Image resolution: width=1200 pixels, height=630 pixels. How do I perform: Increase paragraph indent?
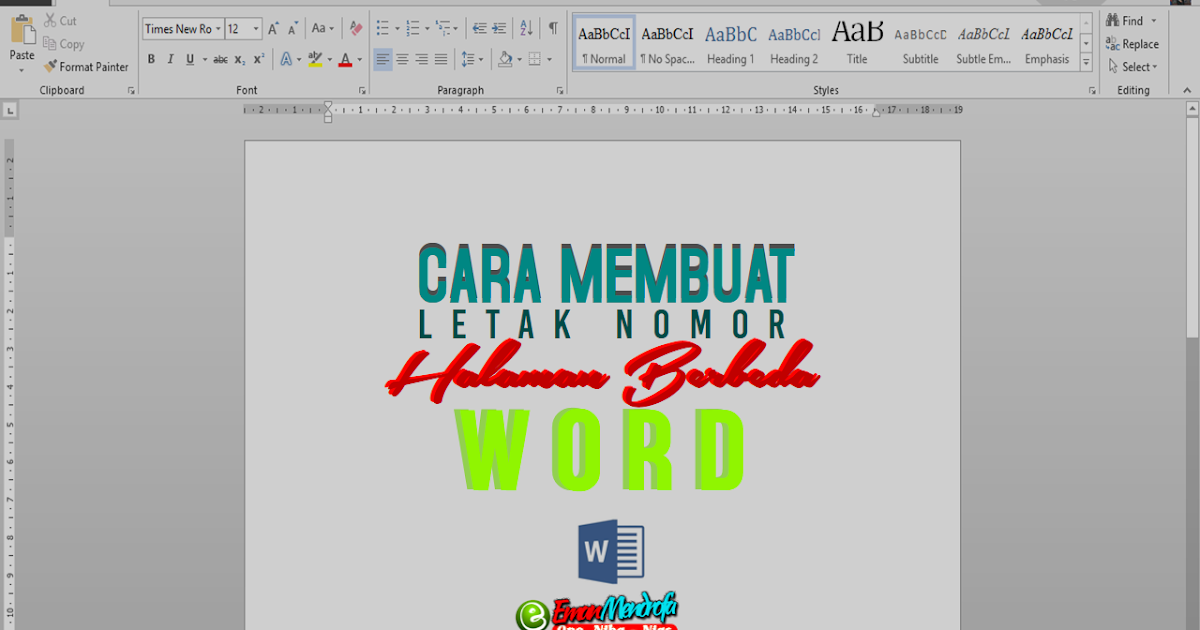pyautogui.click(x=499, y=29)
